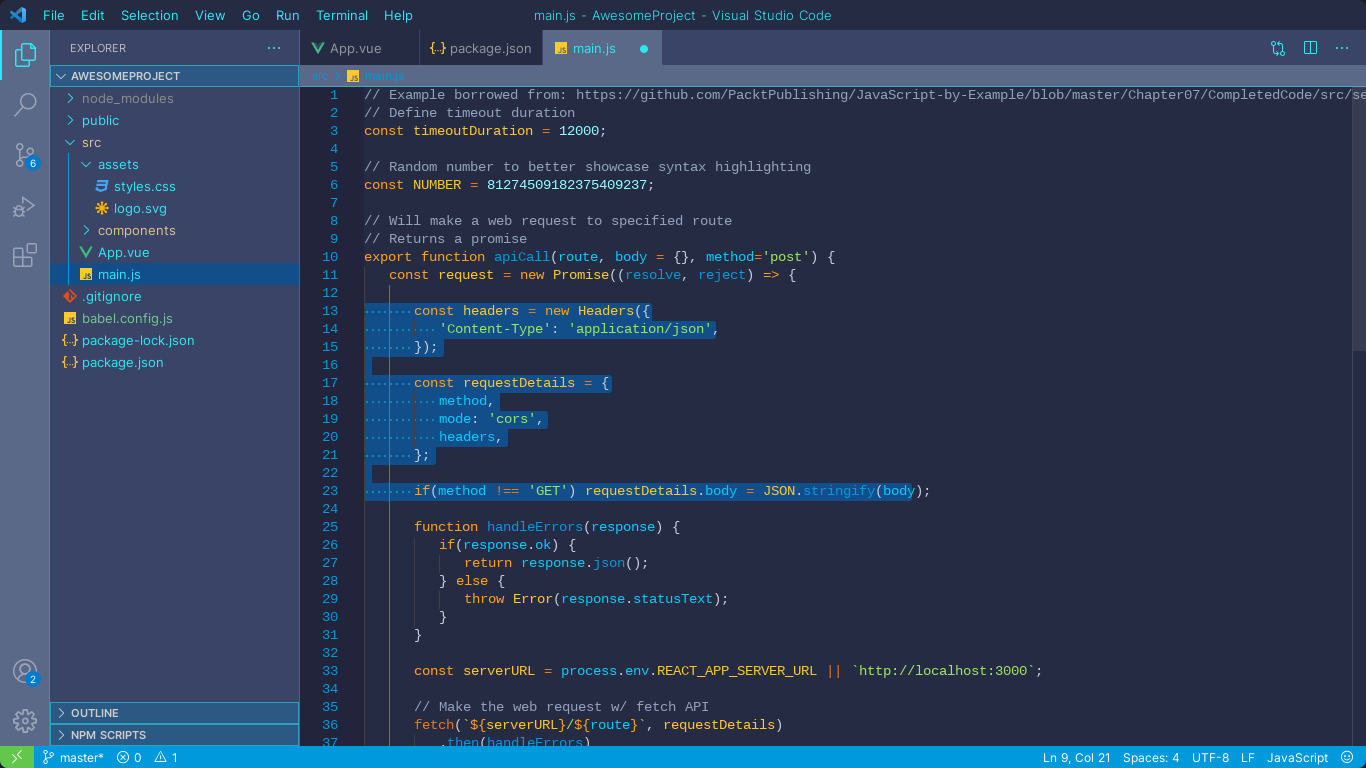Open babel.config.js file
1366x768 pixels.
175,318
